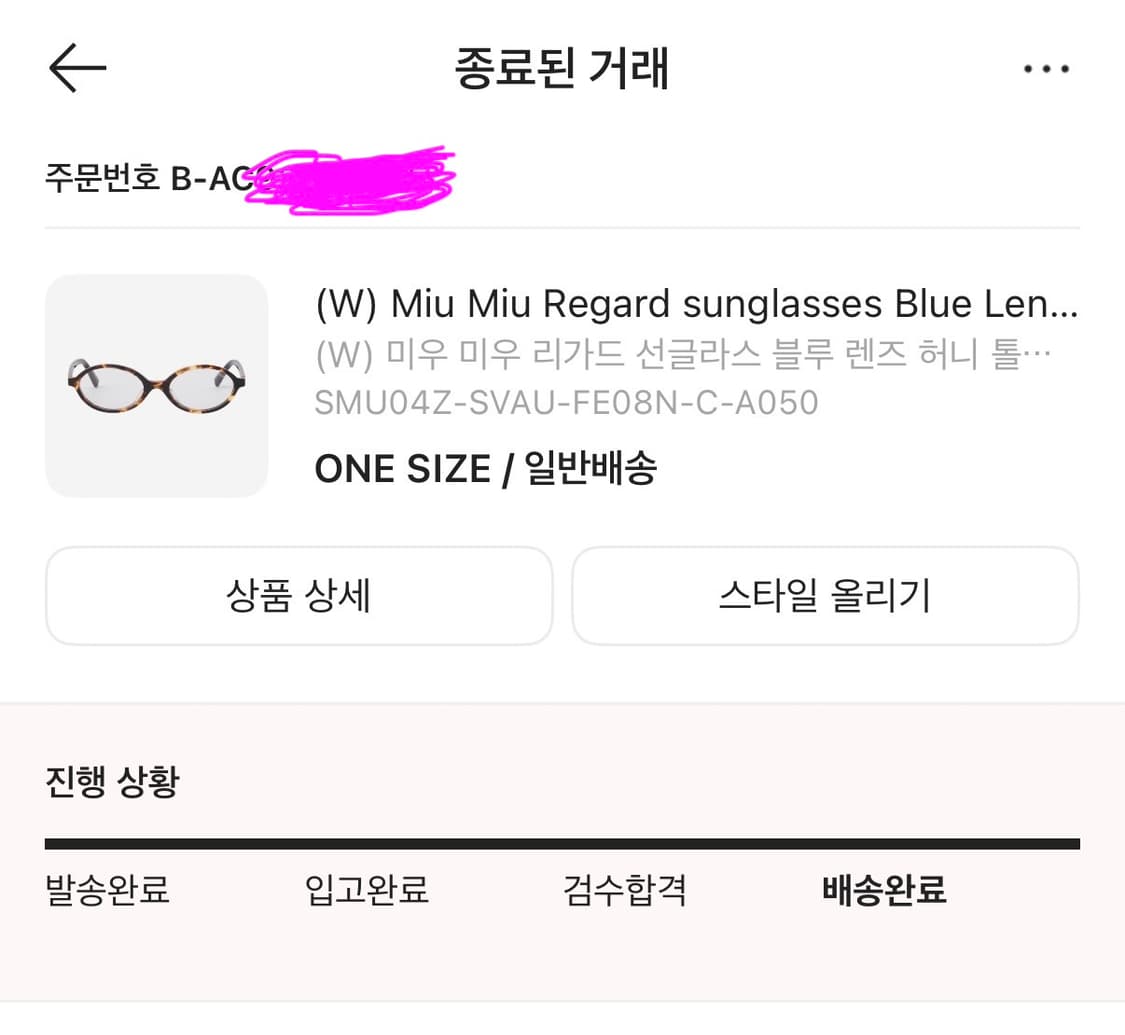
Task: Tap the 입고완료 warehouse arrival status
Action: coord(365,891)
